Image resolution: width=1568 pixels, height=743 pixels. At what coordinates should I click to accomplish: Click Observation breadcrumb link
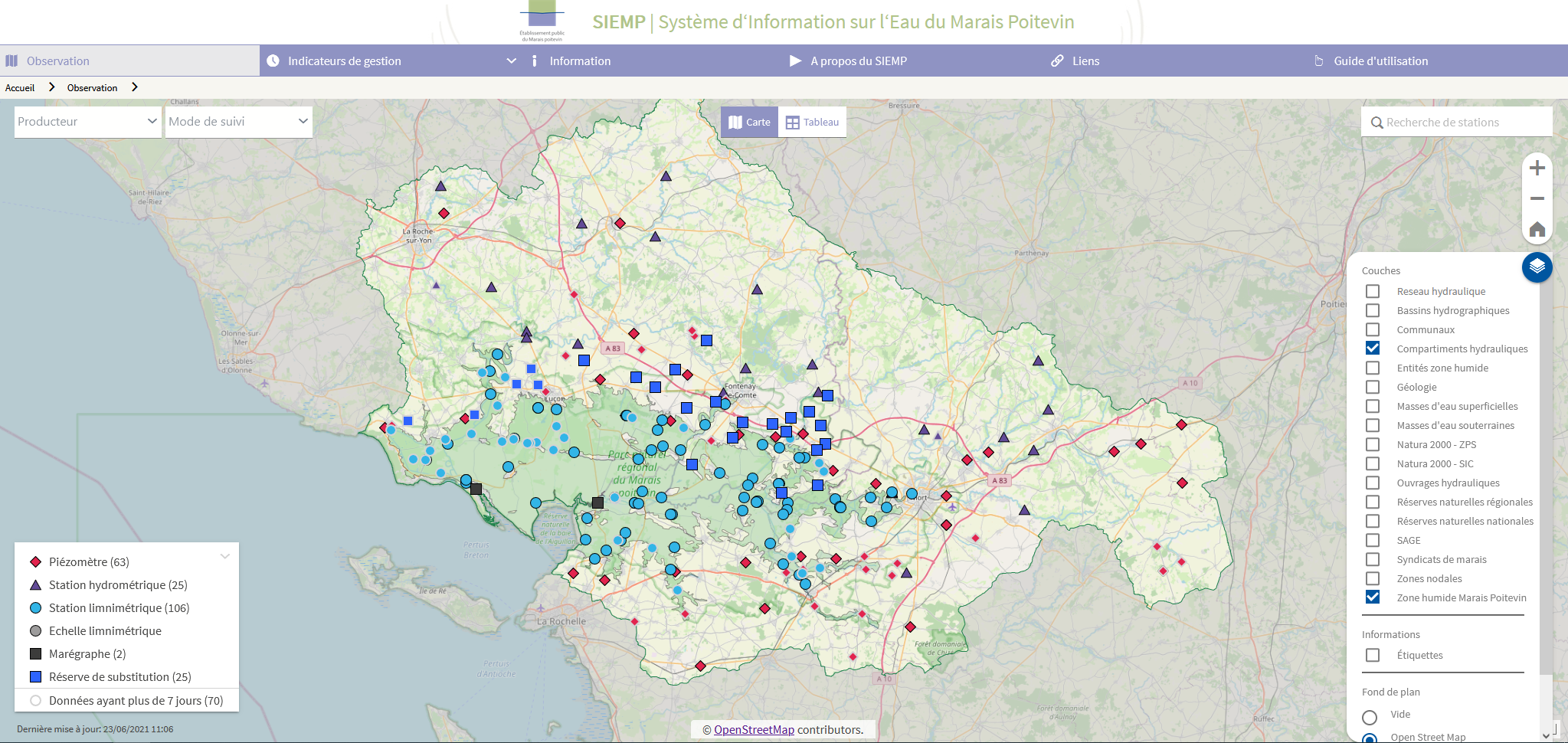pyautogui.click(x=92, y=88)
